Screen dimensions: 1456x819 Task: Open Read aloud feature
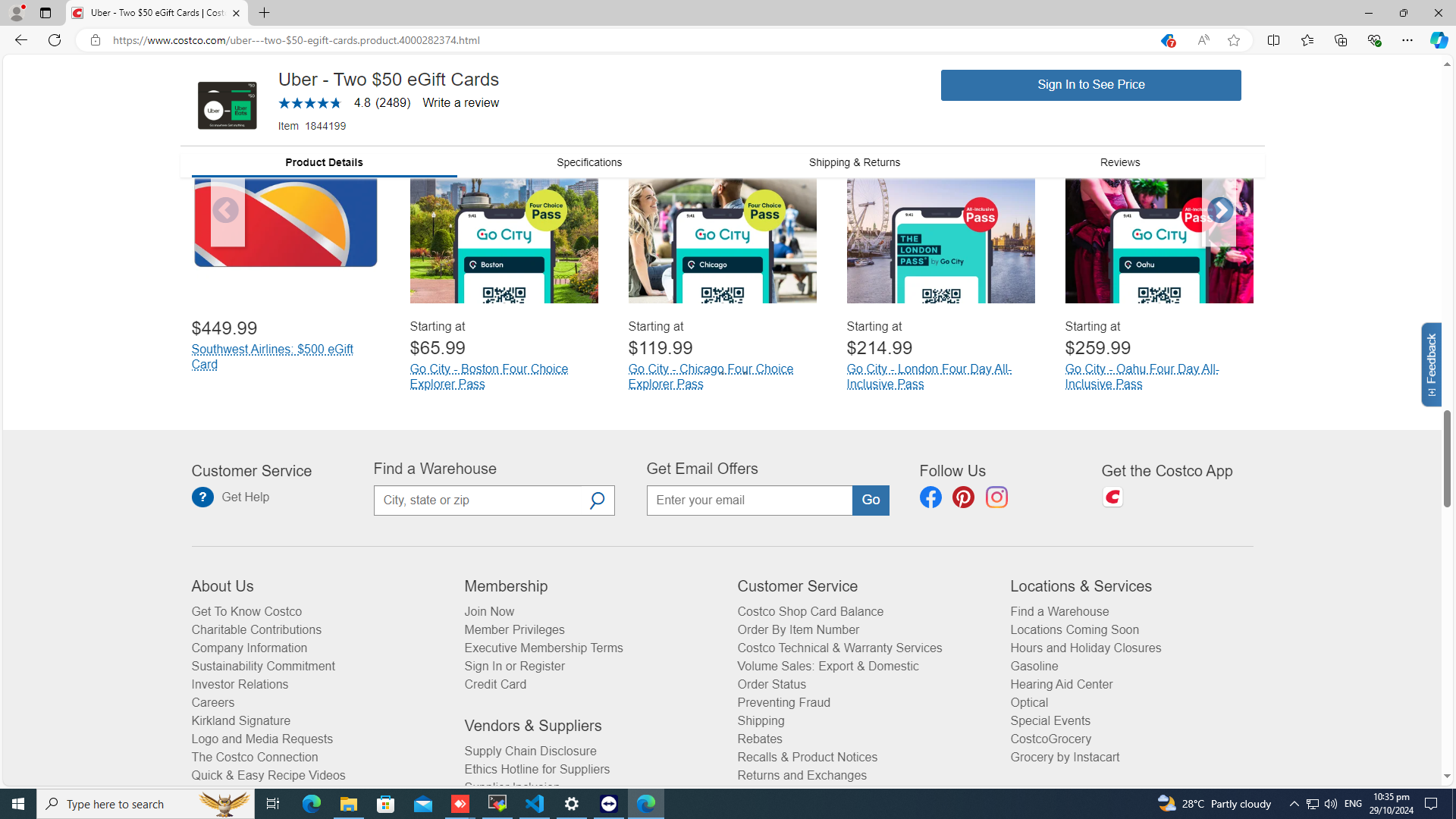point(1203,41)
